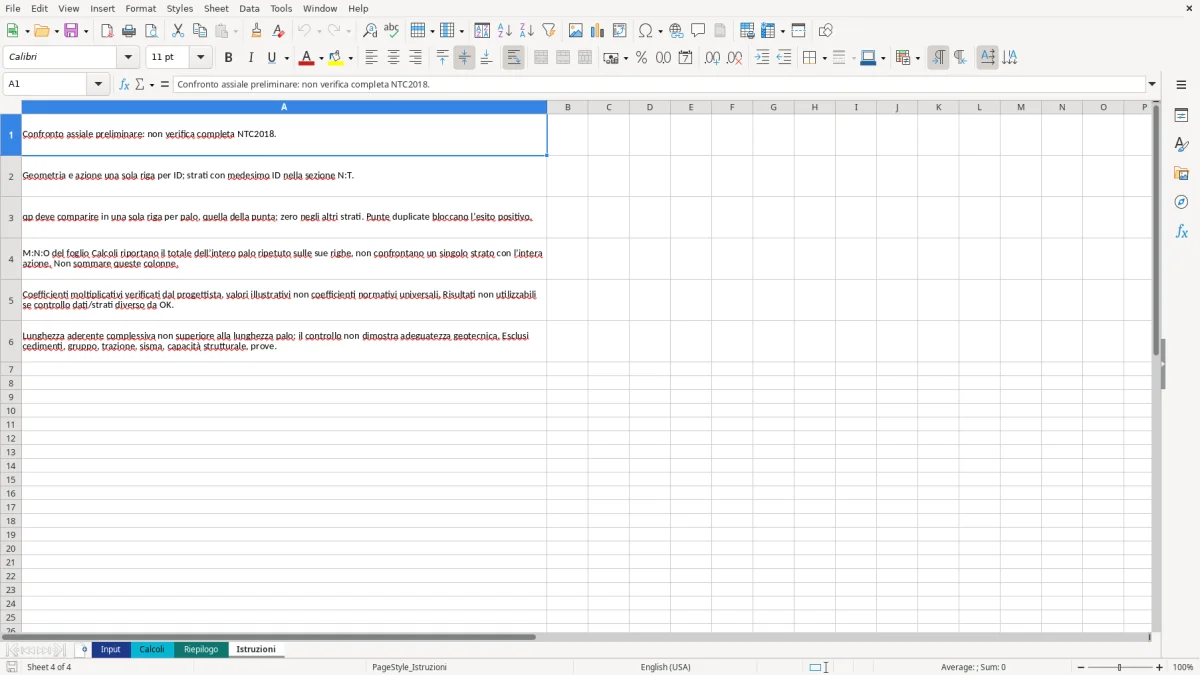
Task: Toggle Align Right
Action: point(416,58)
